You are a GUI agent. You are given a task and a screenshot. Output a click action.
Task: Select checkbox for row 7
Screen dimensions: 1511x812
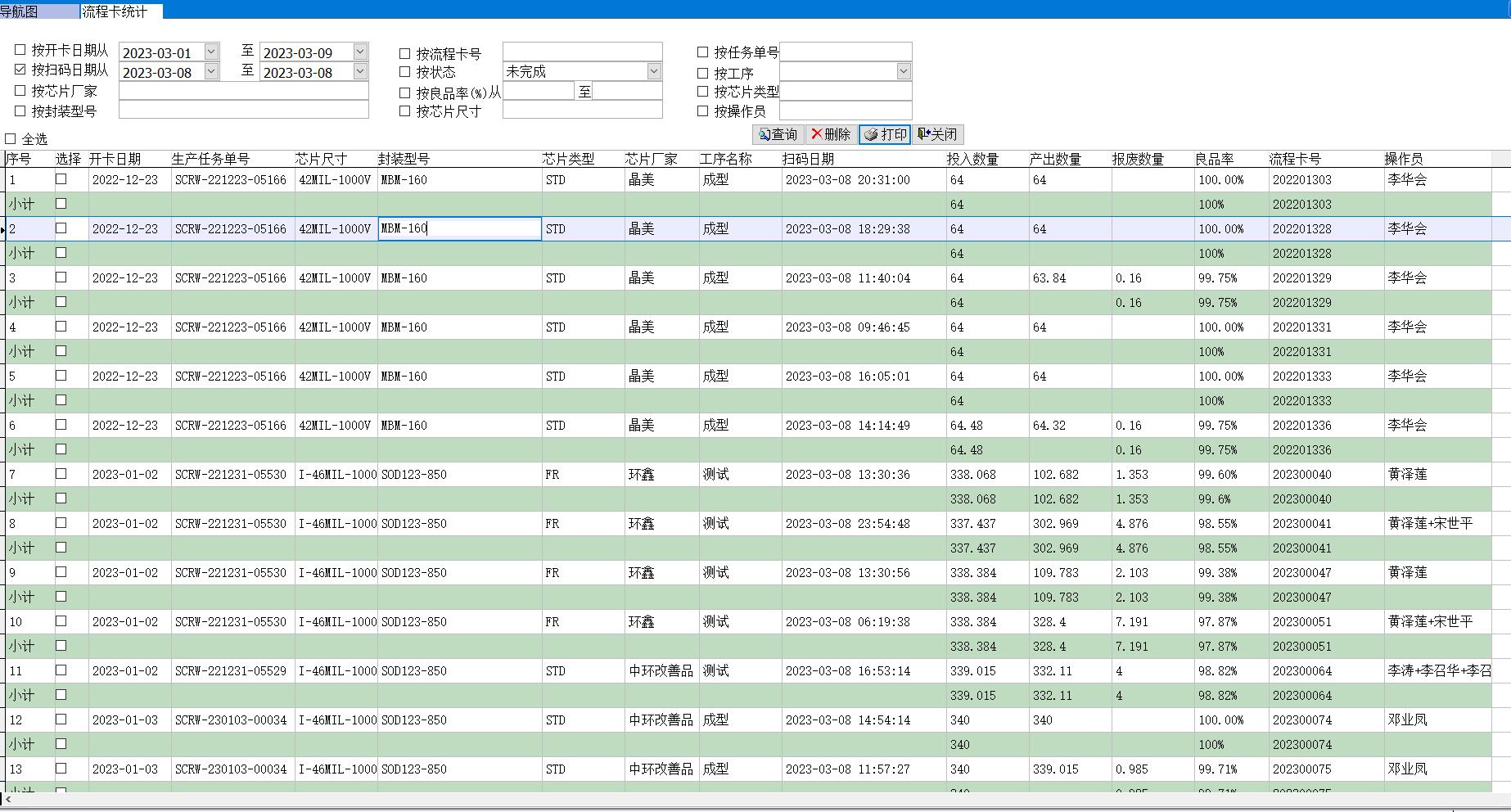61,474
